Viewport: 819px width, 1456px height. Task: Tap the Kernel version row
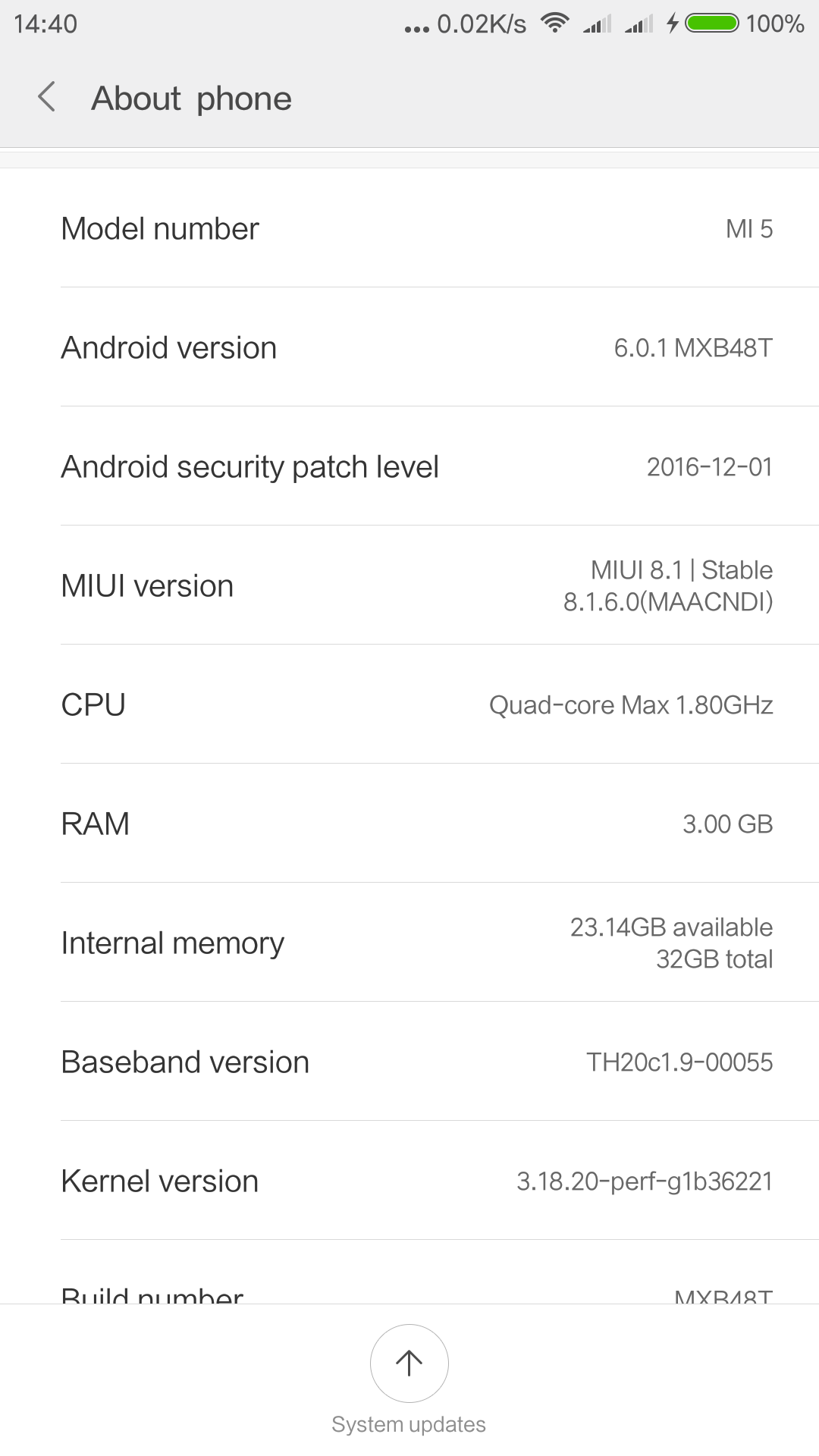(409, 1181)
